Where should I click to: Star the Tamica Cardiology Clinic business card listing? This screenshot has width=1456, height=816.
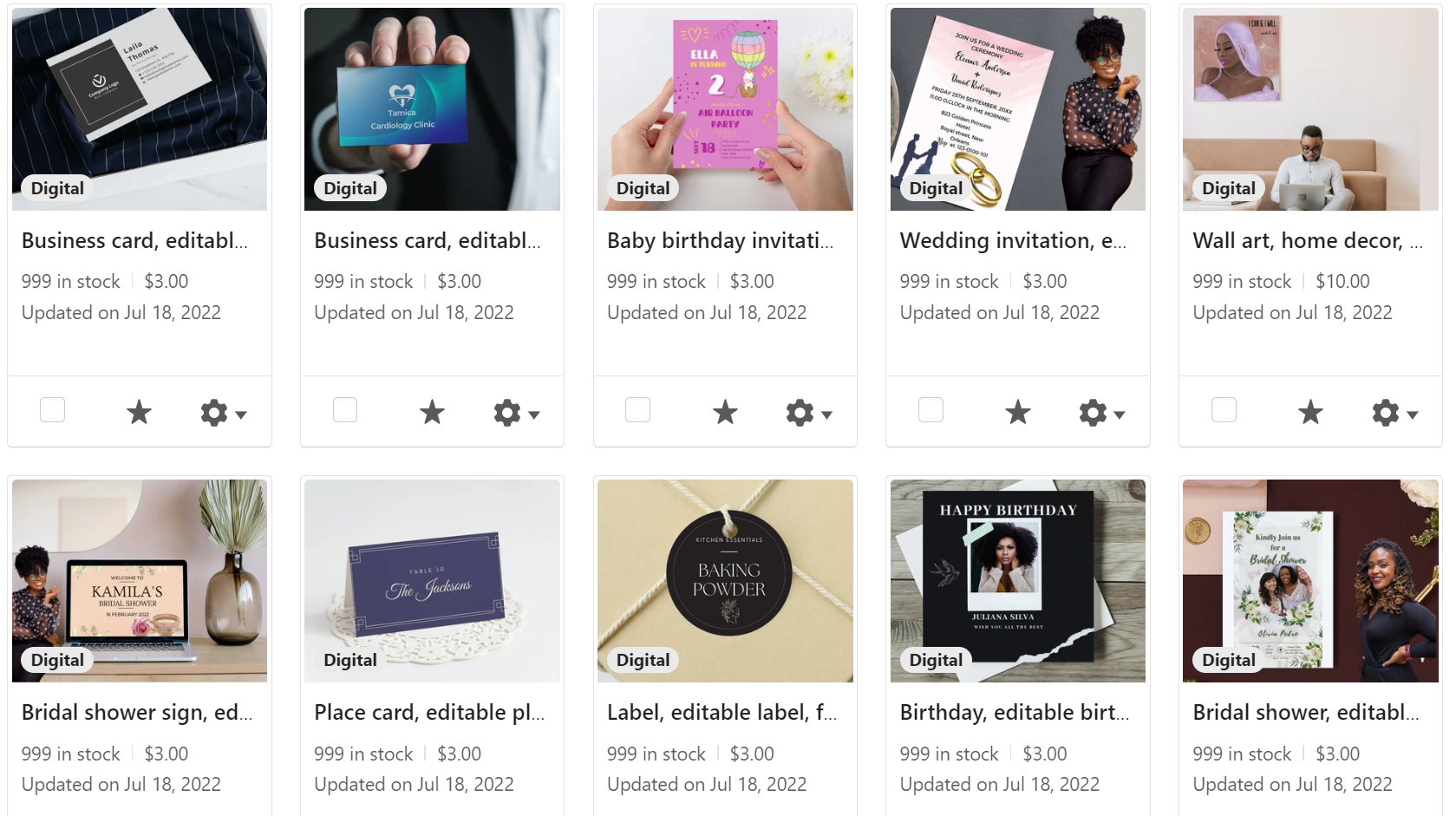click(x=432, y=412)
